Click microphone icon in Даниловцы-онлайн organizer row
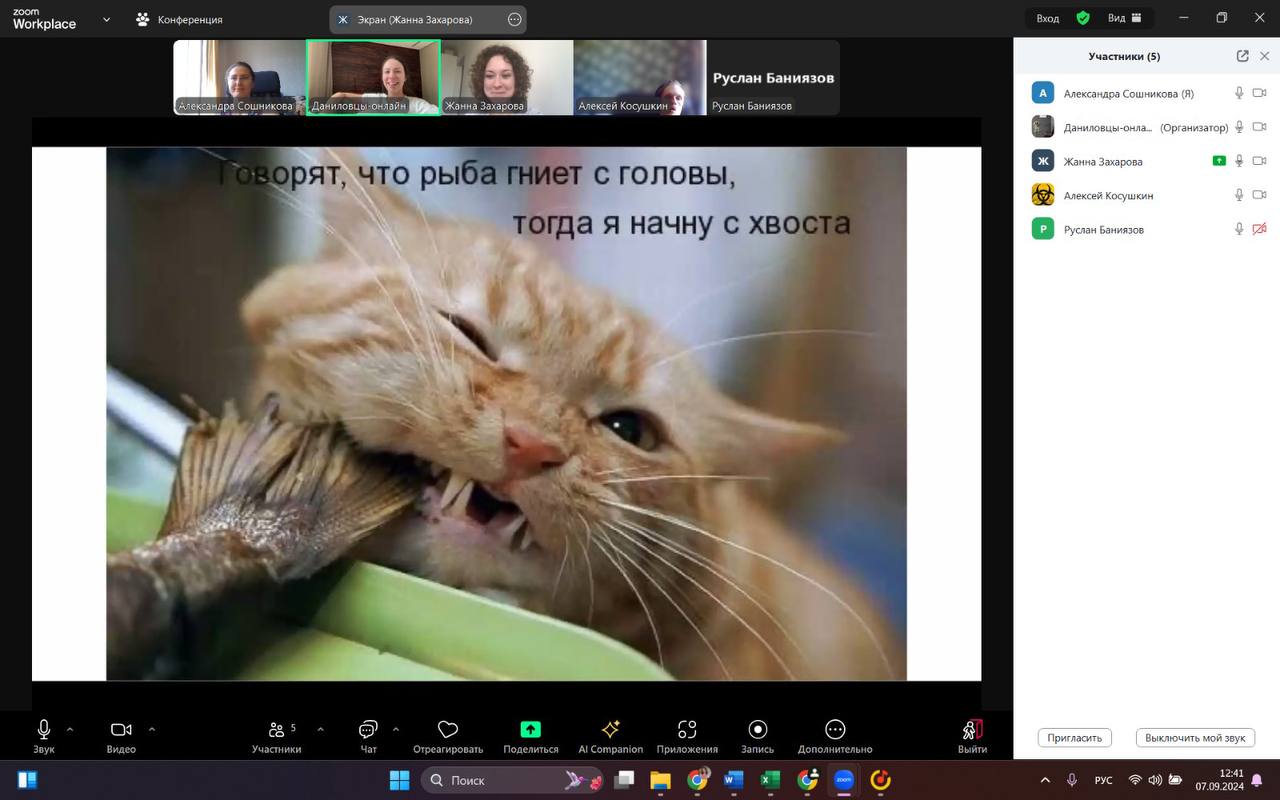This screenshot has height=800, width=1280. click(x=1239, y=127)
